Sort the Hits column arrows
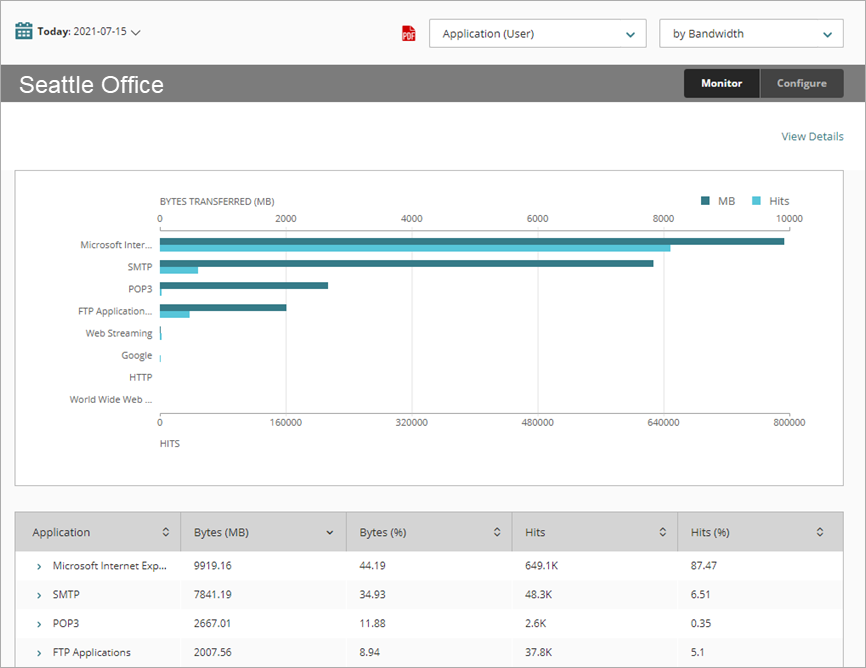The width and height of the screenshot is (866, 668). pyautogui.click(x=663, y=532)
